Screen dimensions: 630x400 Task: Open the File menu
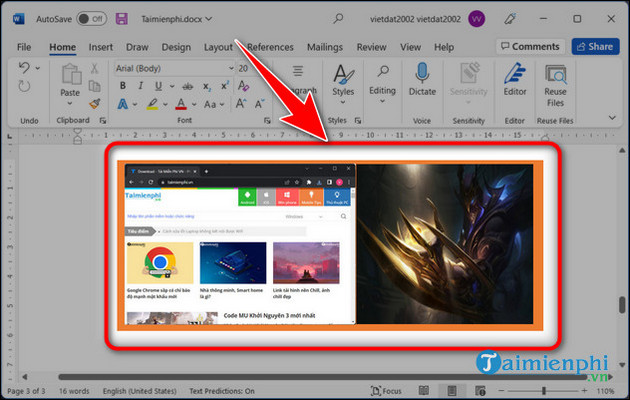tap(24, 47)
